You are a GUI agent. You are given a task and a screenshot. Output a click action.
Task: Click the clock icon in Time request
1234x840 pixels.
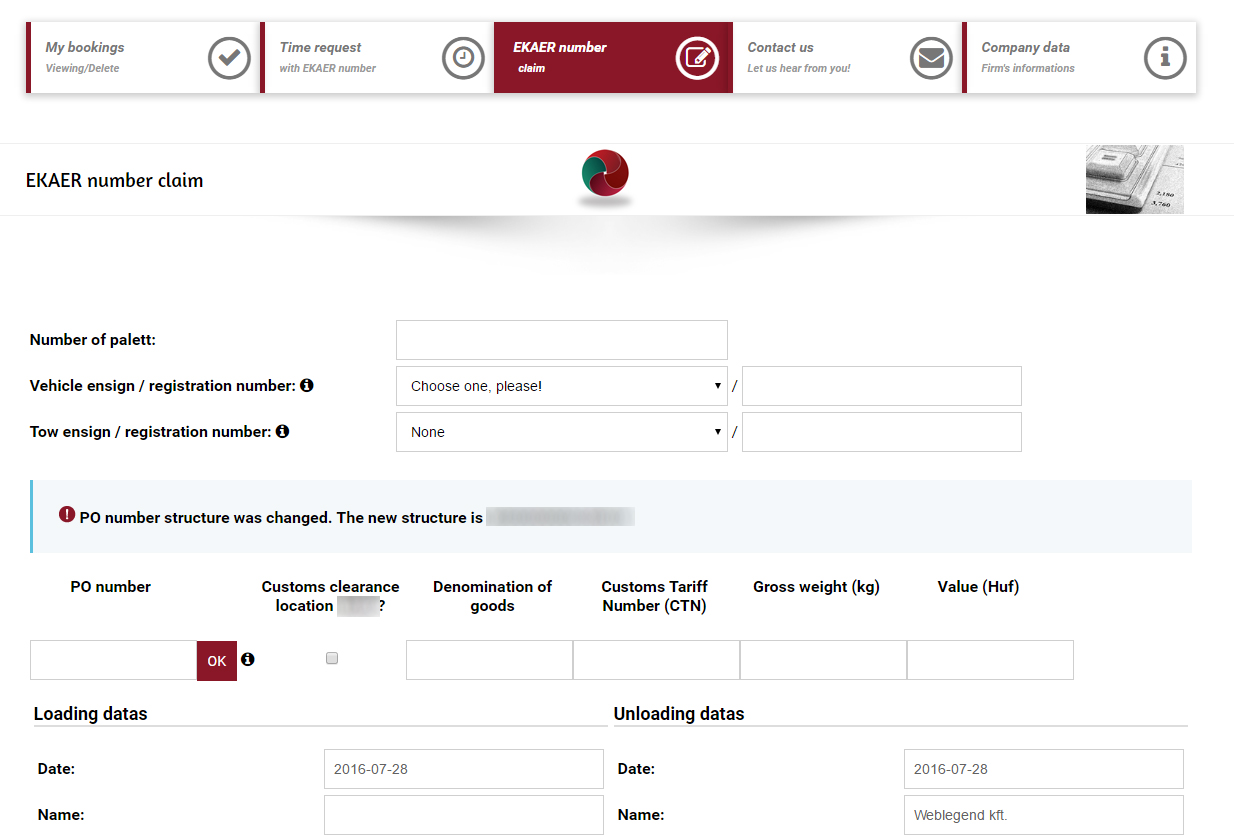click(x=463, y=58)
